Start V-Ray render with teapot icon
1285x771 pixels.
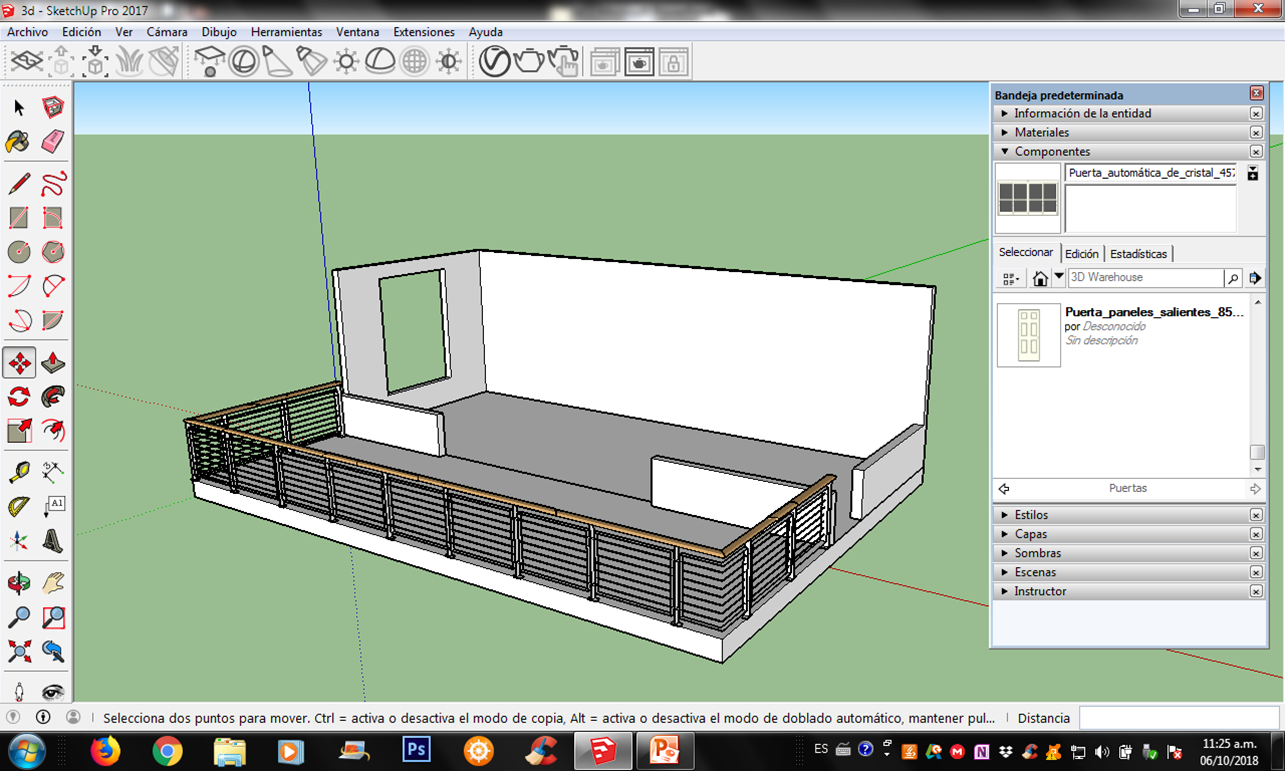click(529, 62)
